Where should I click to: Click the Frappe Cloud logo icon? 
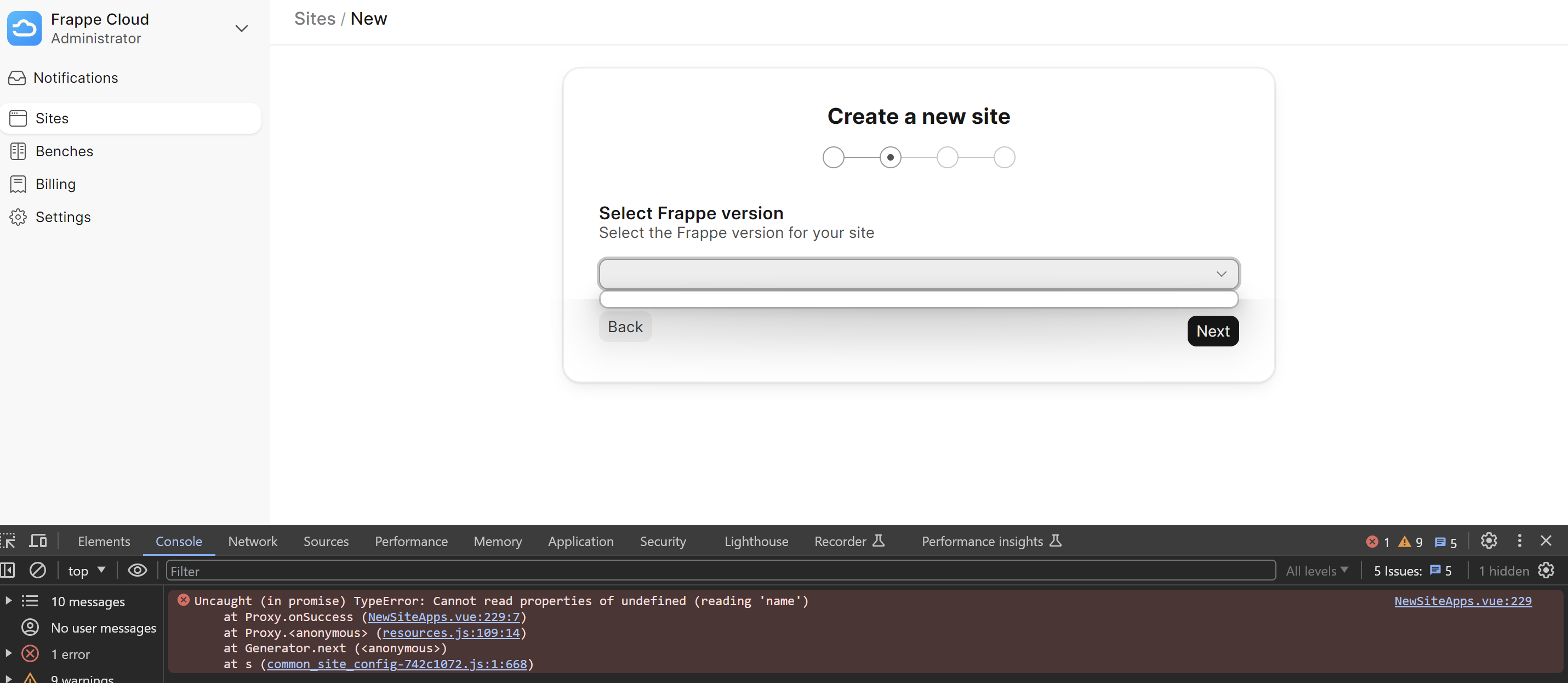[x=24, y=28]
